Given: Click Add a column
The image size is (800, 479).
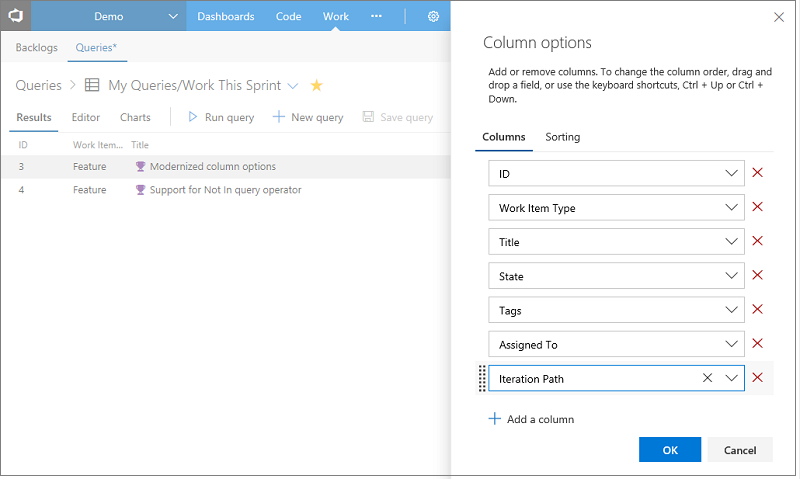Looking at the screenshot, I should pos(531,419).
